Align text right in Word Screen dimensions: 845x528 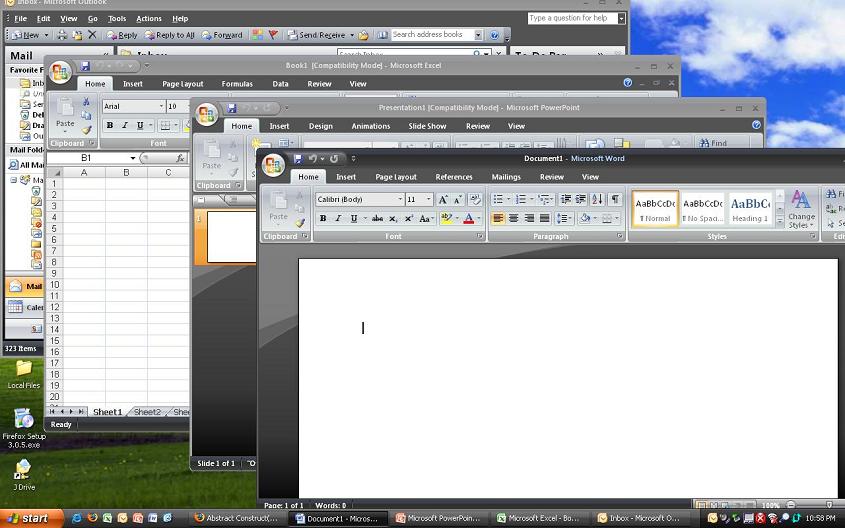pos(529,218)
